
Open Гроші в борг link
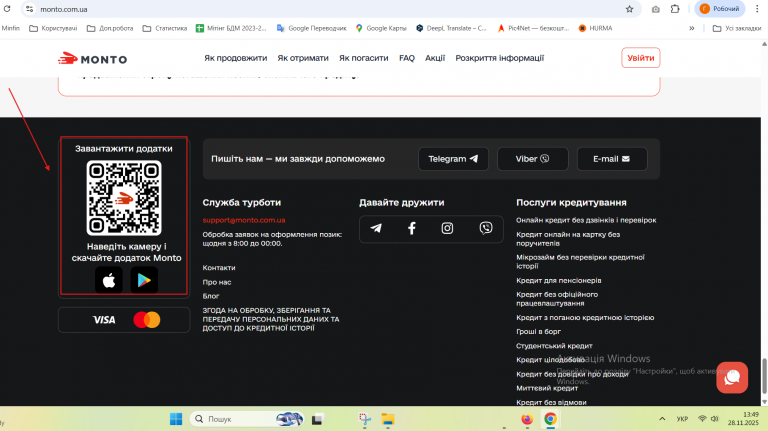(x=539, y=332)
